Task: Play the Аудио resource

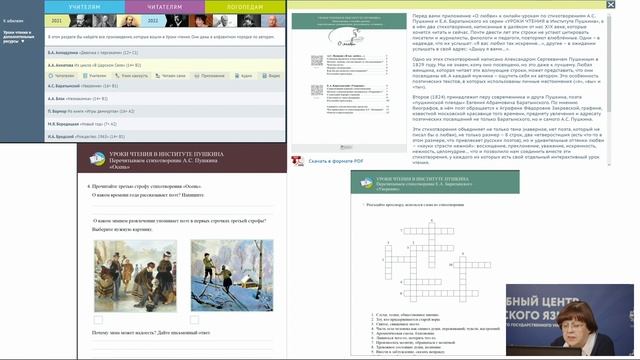Action: click(243, 76)
